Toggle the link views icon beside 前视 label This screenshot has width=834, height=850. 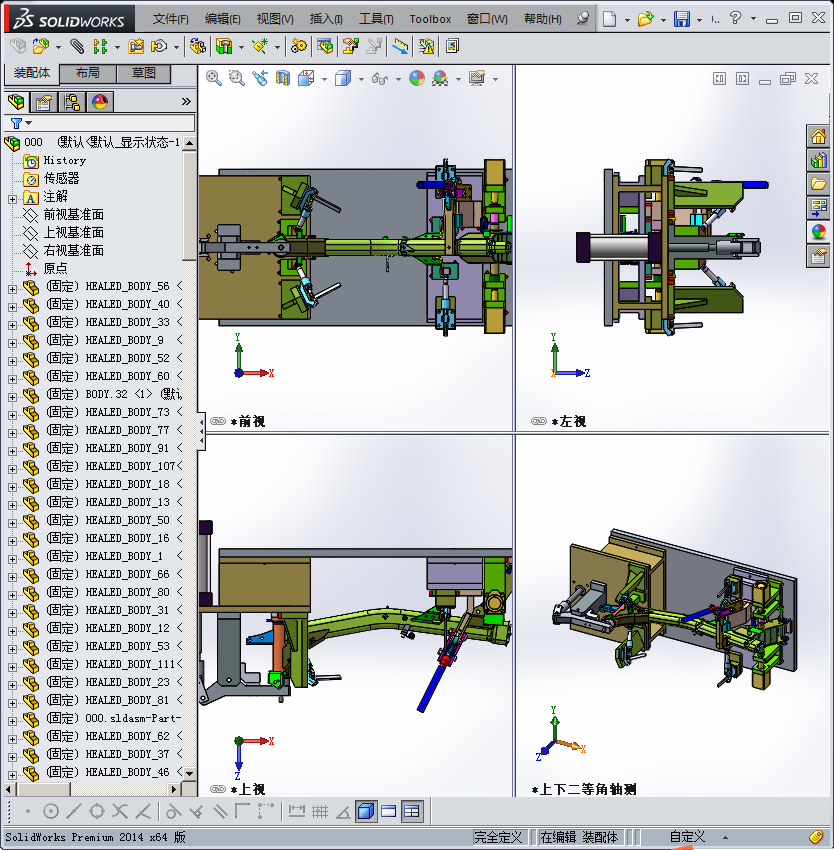pyautogui.click(x=217, y=421)
